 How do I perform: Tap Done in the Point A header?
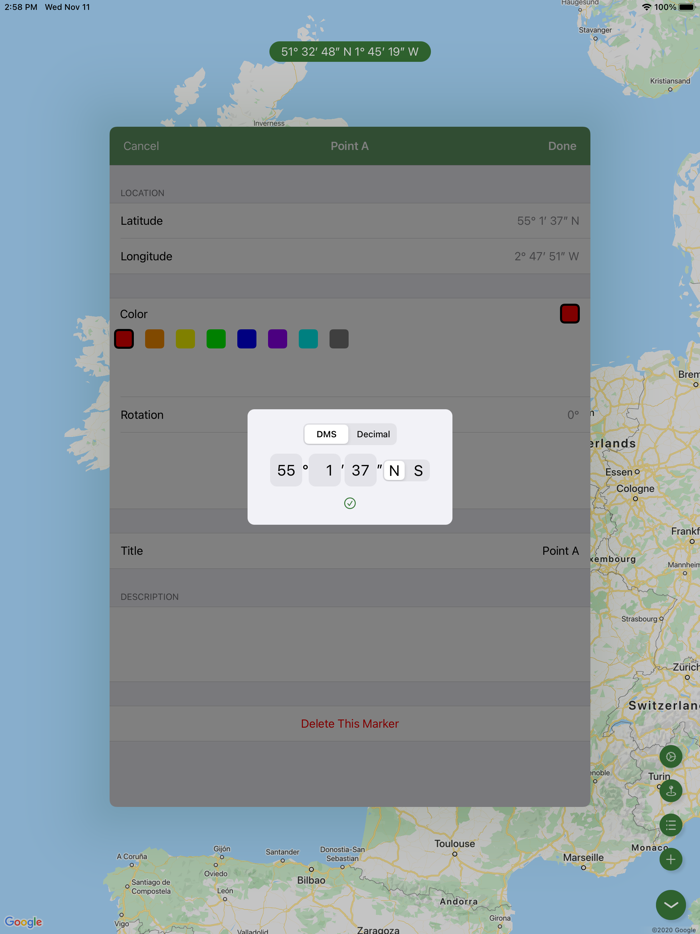click(562, 146)
